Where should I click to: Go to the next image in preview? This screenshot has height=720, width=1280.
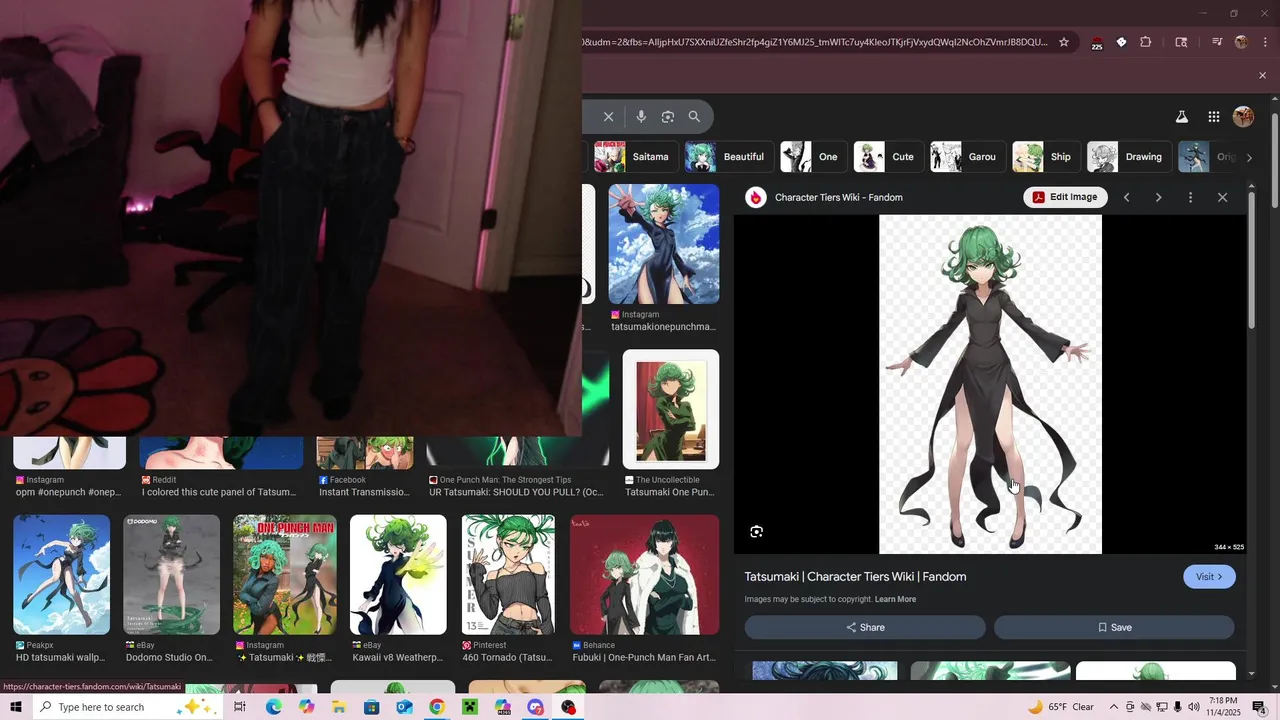pyautogui.click(x=1158, y=197)
